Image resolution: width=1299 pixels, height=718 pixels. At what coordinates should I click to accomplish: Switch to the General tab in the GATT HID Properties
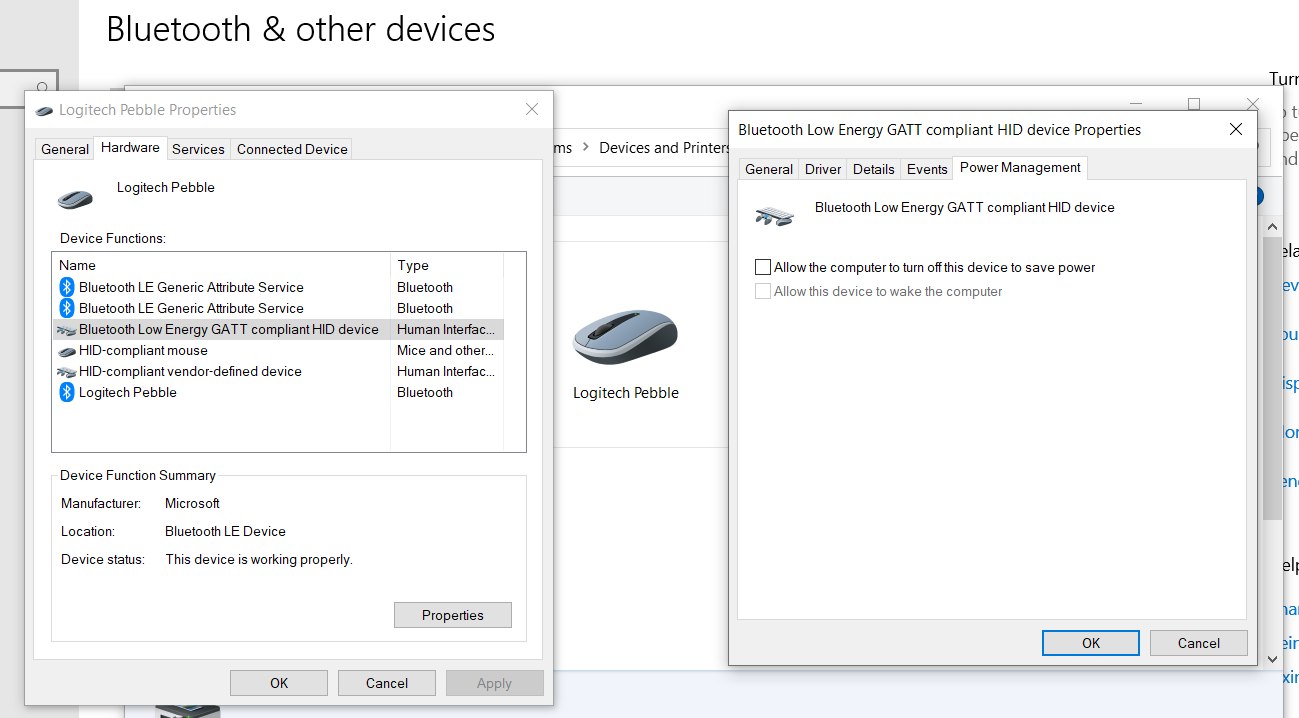(x=769, y=169)
